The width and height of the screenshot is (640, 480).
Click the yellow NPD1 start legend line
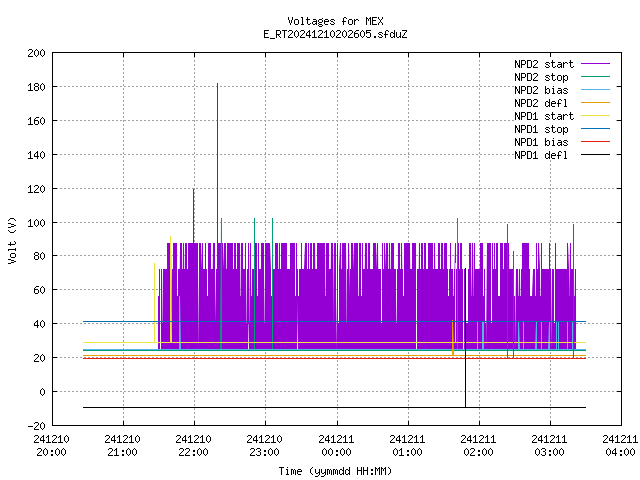point(595,116)
